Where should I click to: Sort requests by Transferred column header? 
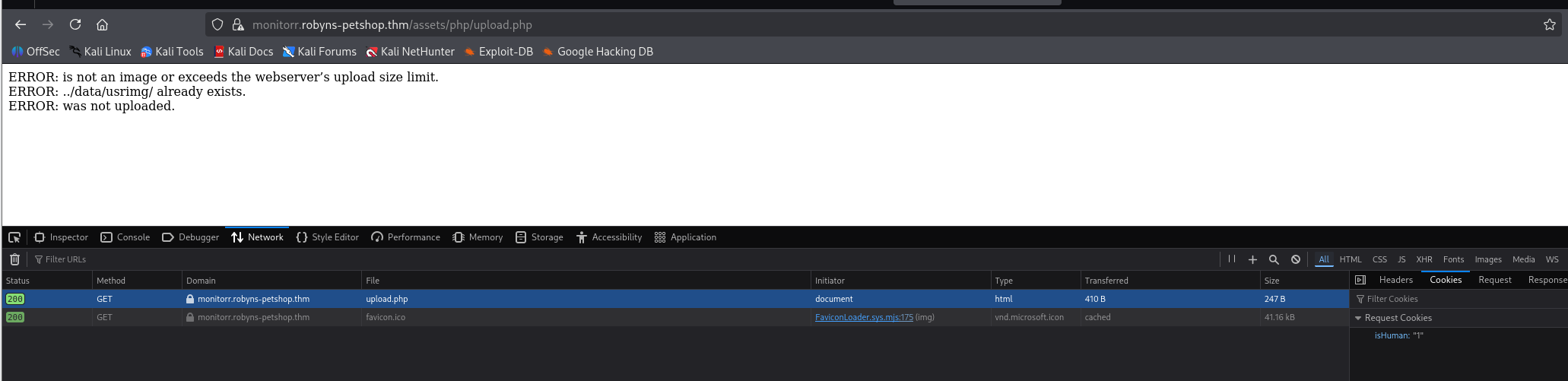point(1106,281)
